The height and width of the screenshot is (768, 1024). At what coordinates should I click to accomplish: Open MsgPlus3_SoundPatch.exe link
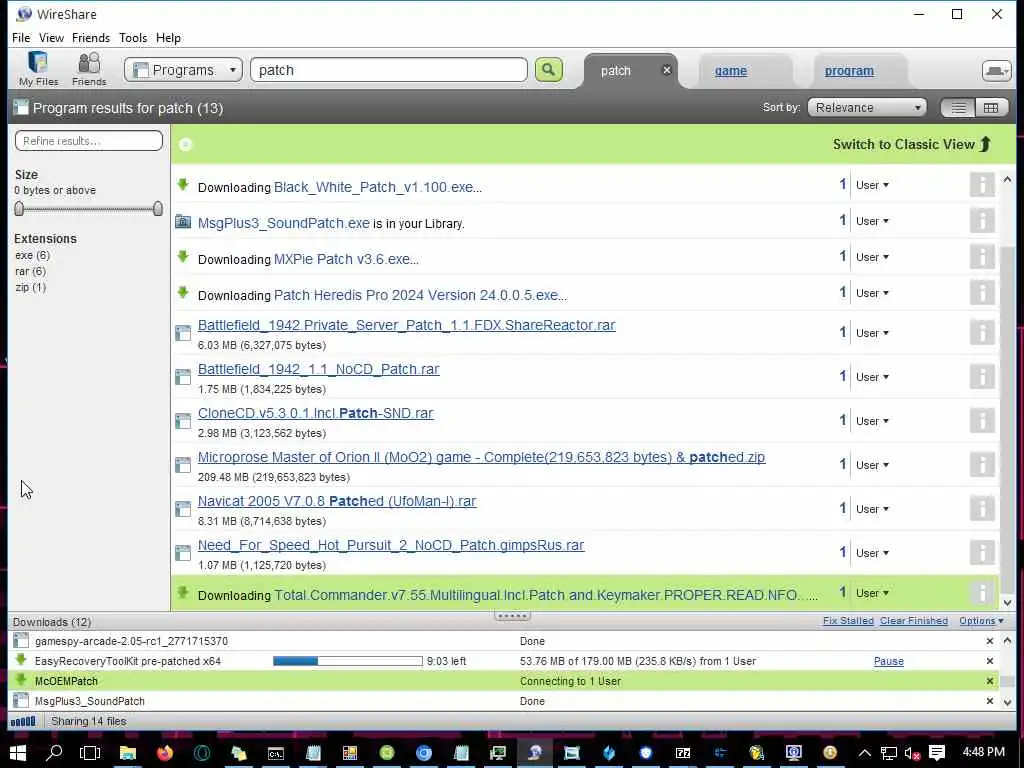[x=283, y=223]
